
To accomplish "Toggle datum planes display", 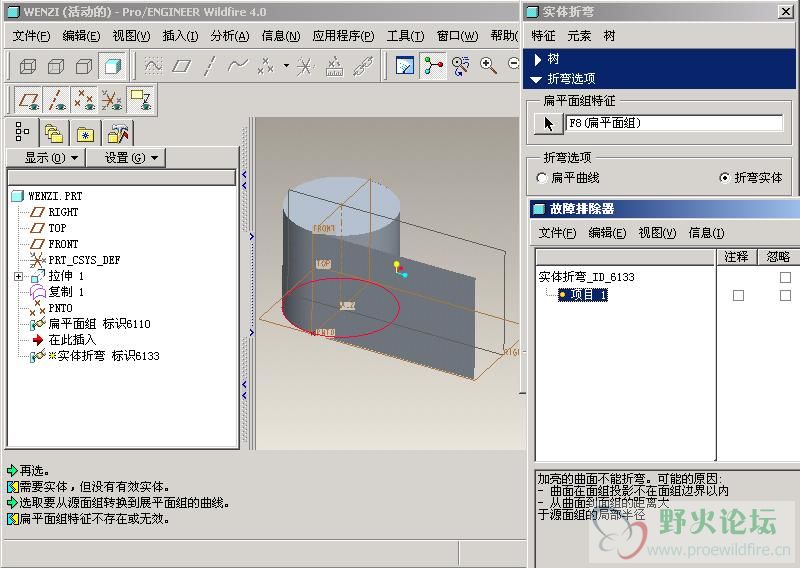I will 29,100.
